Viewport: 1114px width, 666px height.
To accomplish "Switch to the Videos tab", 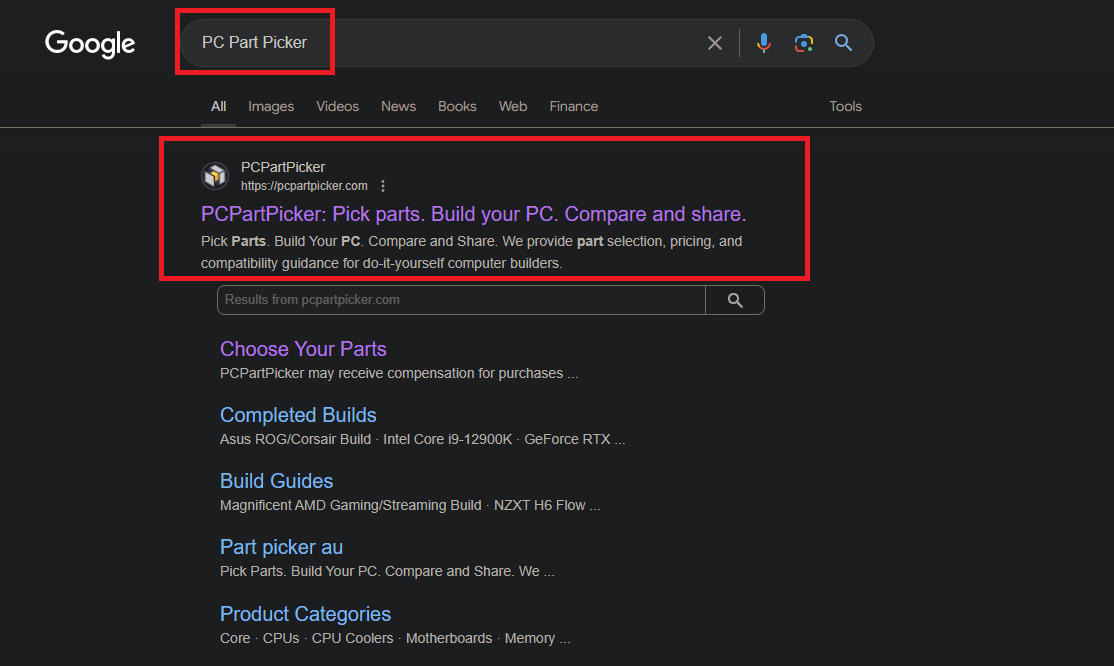I will (337, 106).
